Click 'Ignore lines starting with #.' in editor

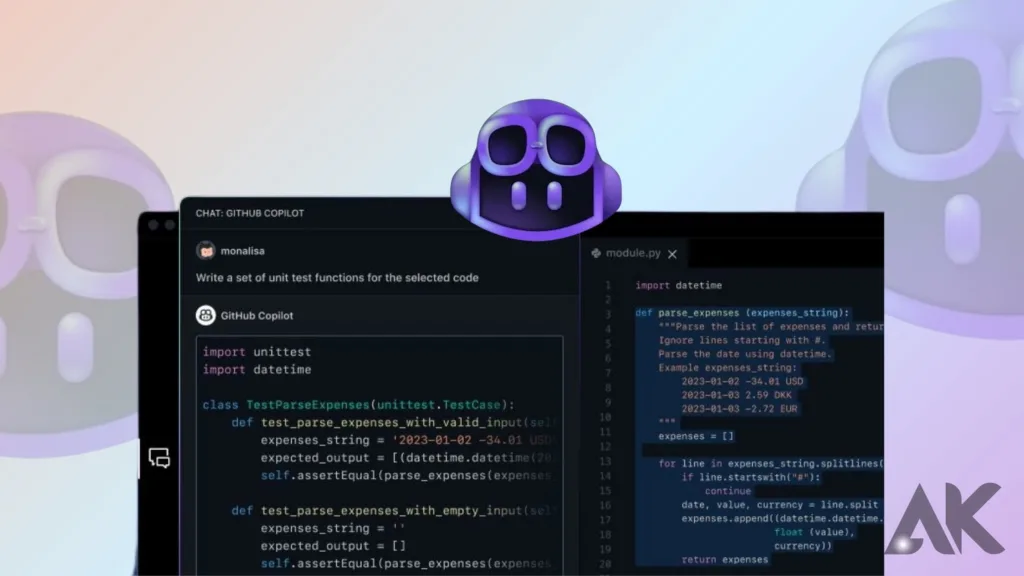[x=742, y=340]
